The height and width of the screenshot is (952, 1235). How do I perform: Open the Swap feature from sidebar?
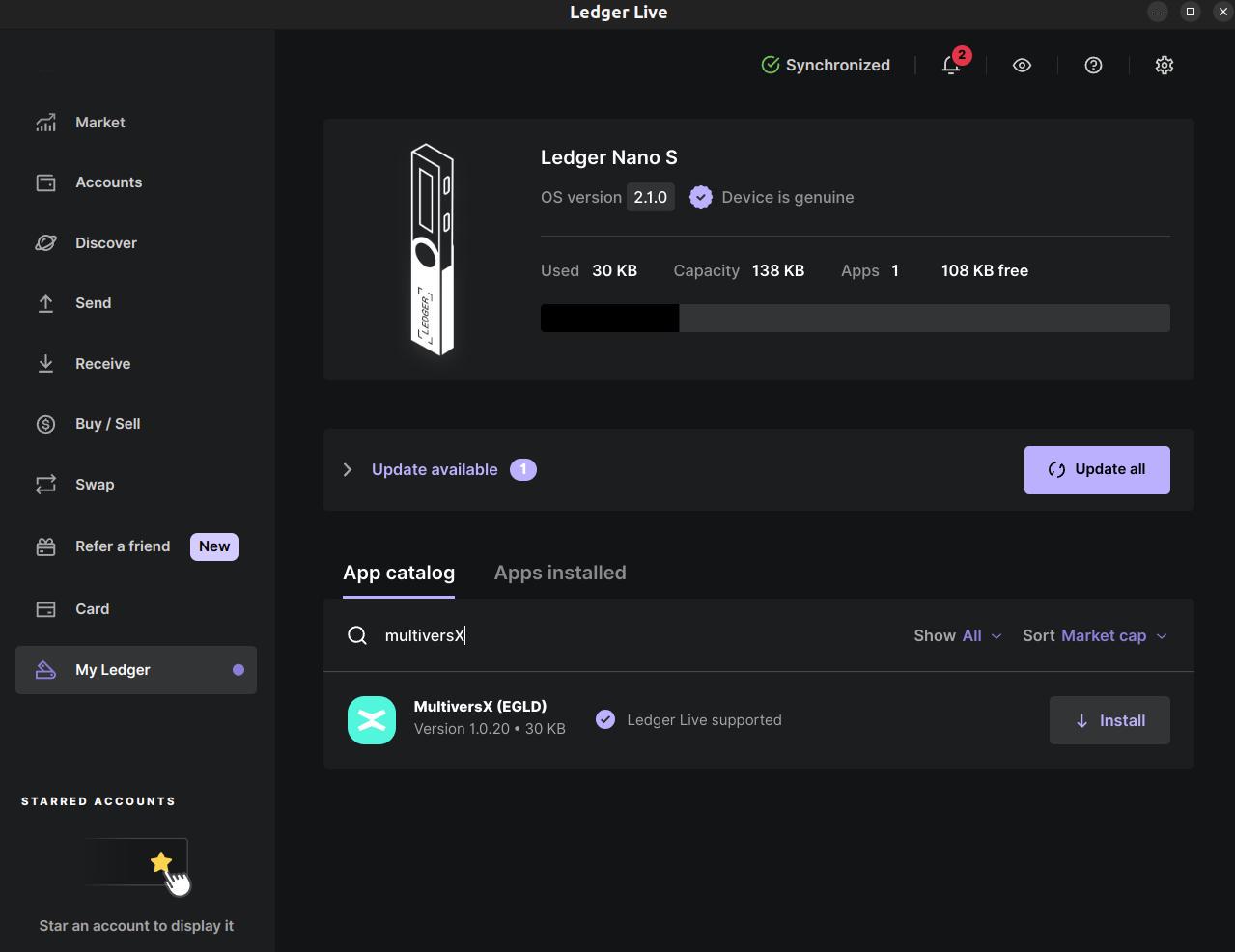click(x=95, y=484)
